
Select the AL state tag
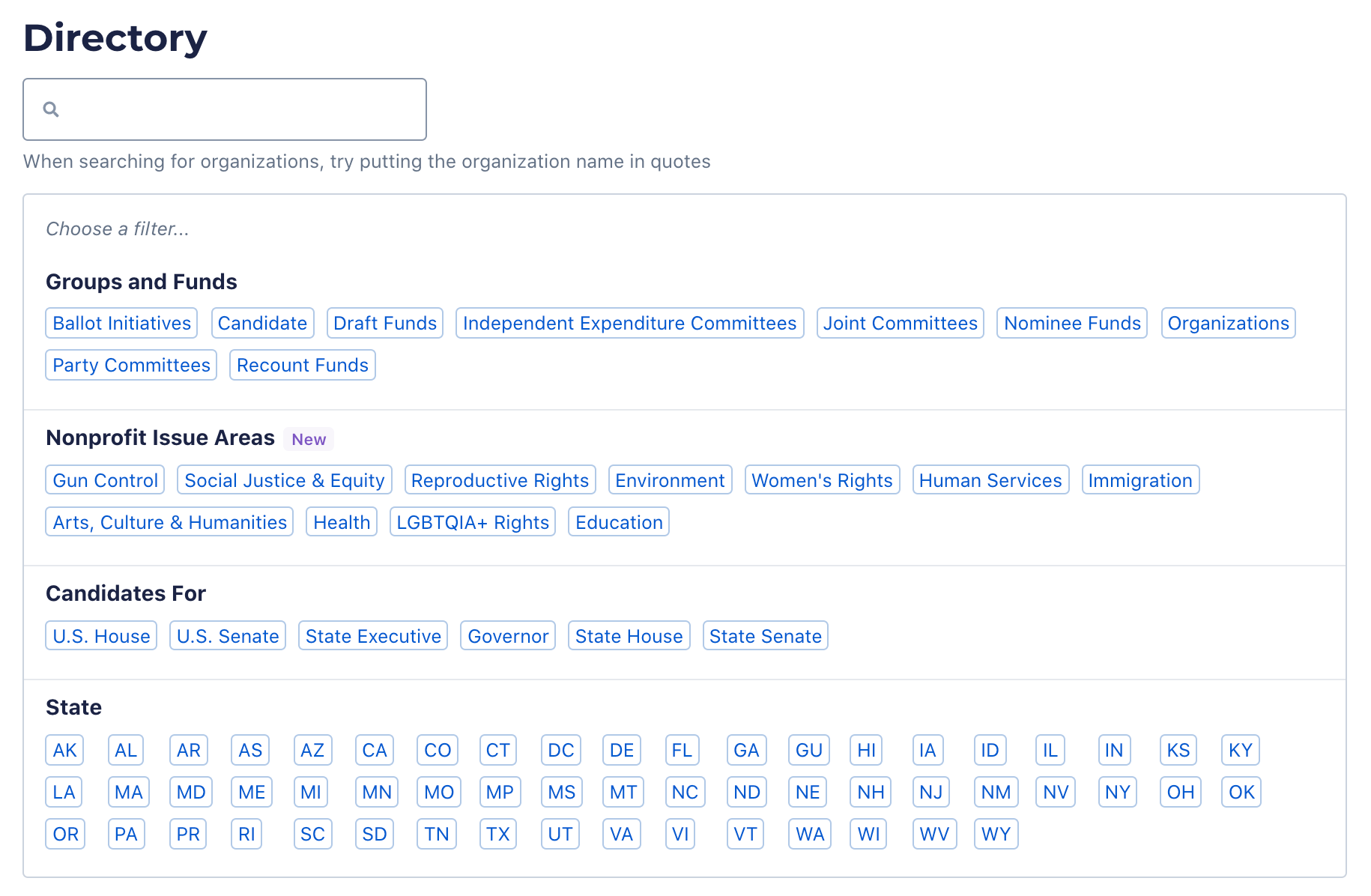click(126, 750)
